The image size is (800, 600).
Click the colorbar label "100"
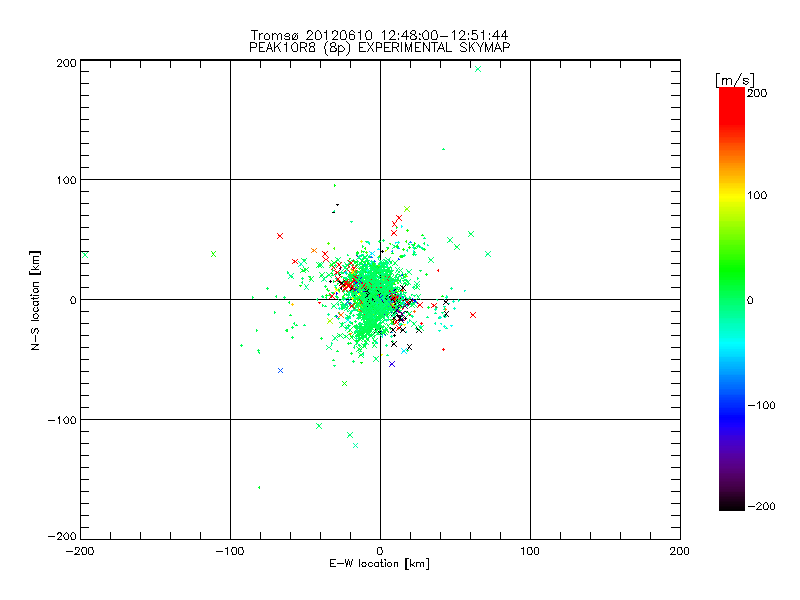click(x=757, y=195)
